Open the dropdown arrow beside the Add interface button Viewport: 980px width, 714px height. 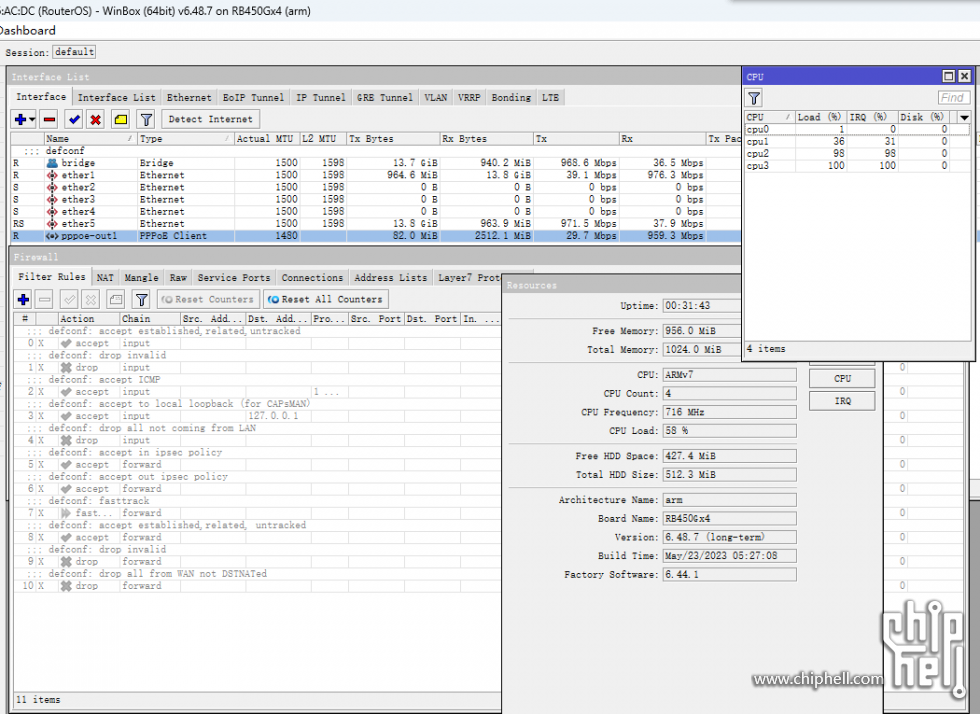[x=32, y=119]
